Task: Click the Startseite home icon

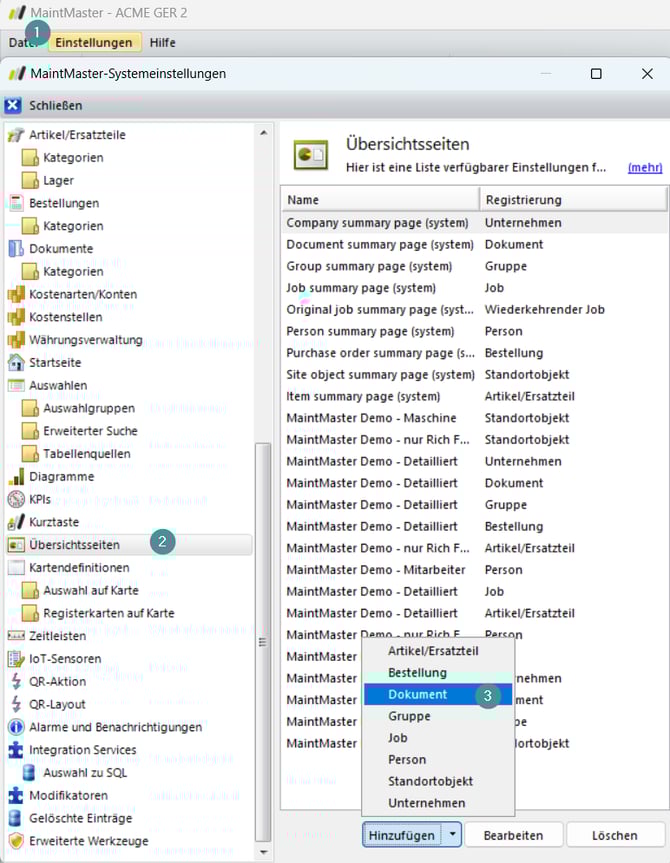Action: (16, 362)
